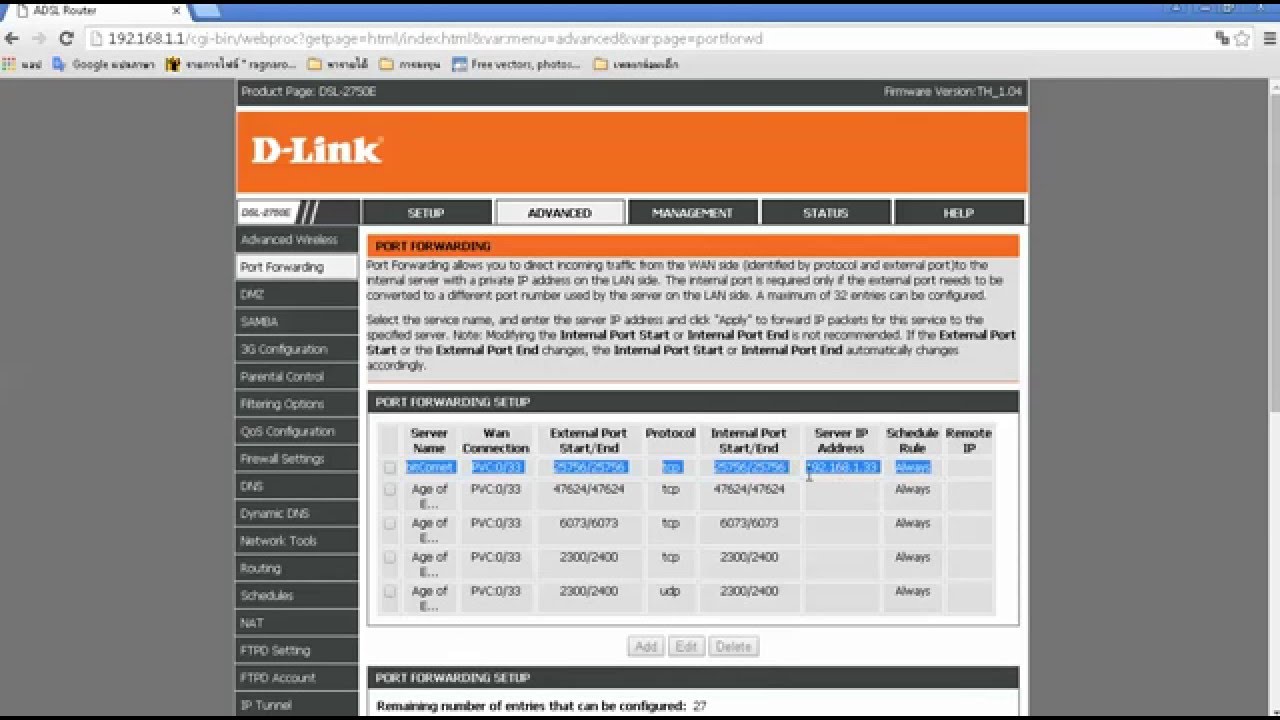Click the Edit button
This screenshot has height=720, width=1280.
[x=686, y=646]
